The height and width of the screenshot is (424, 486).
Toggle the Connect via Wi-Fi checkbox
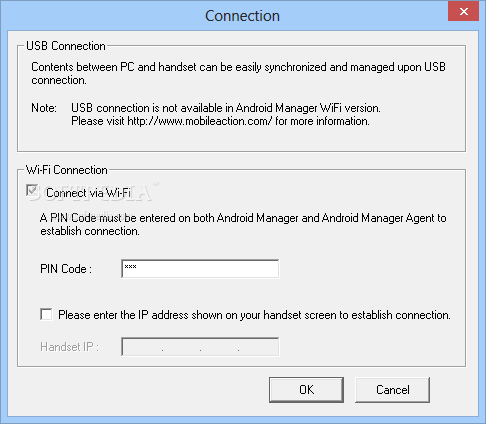[x=32, y=191]
